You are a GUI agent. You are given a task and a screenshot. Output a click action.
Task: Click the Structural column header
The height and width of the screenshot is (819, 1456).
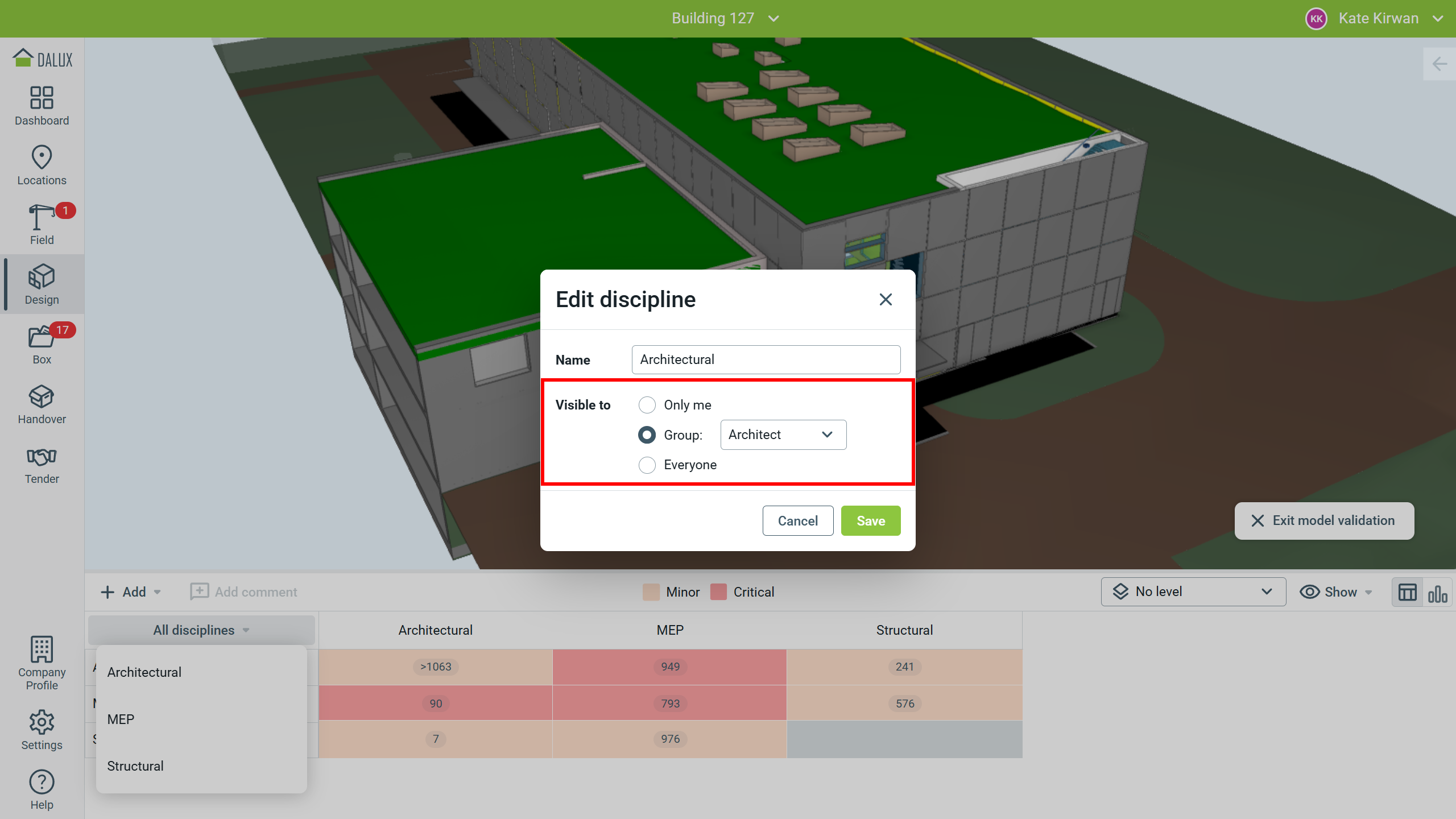tap(904, 630)
